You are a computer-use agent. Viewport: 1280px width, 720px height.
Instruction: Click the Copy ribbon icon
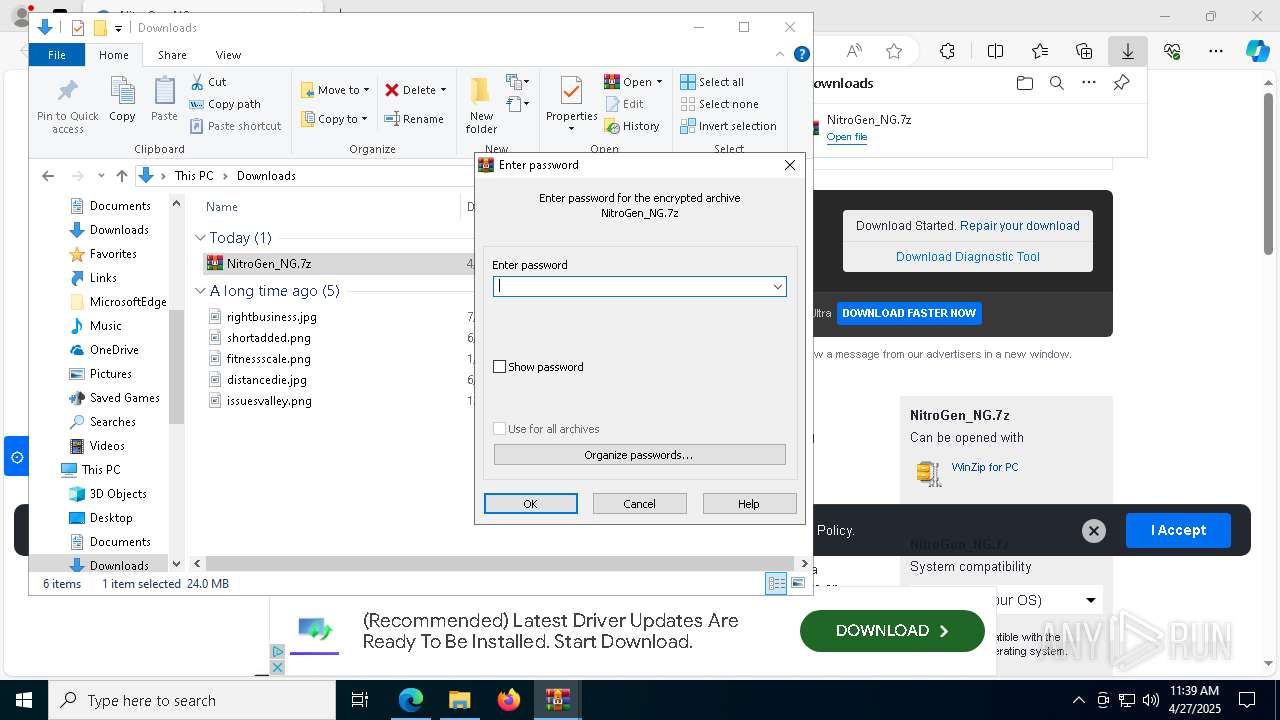click(x=122, y=100)
